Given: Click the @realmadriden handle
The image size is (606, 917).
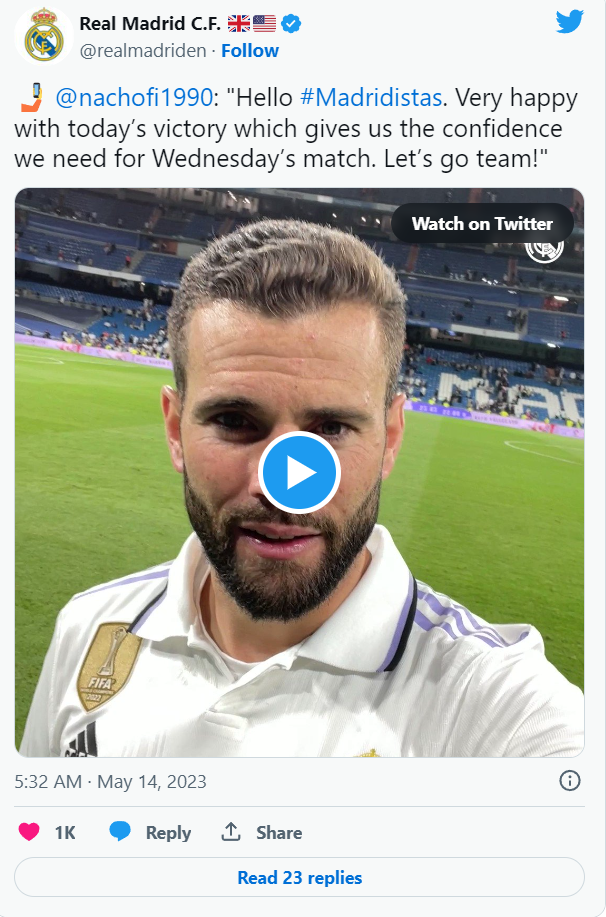Looking at the screenshot, I should [x=143, y=51].
